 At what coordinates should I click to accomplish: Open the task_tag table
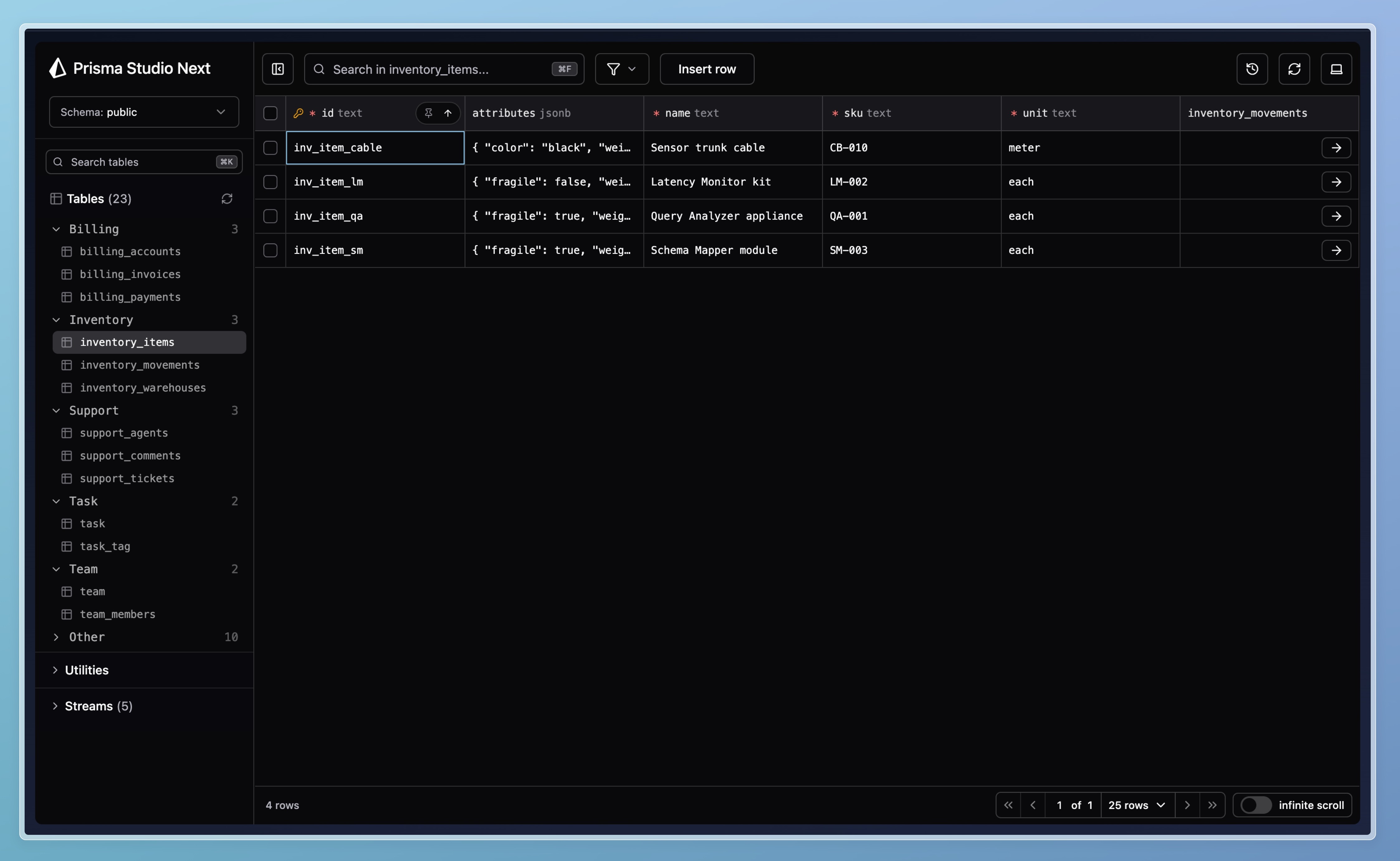click(149, 546)
